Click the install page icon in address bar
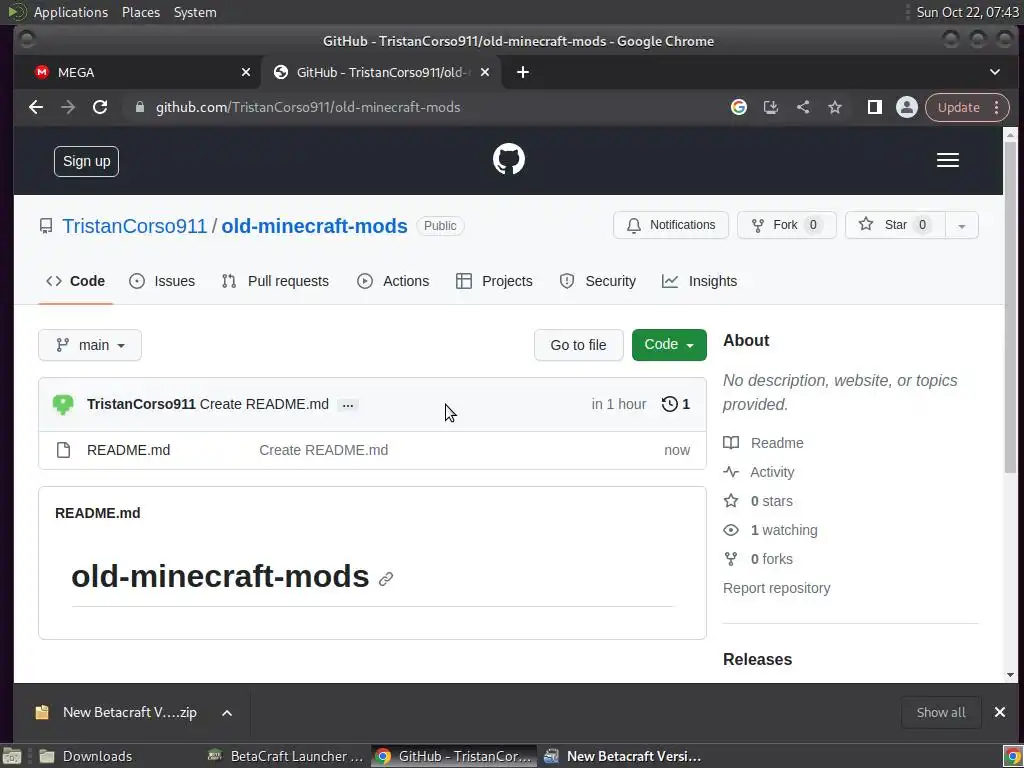This screenshot has width=1024, height=768. pyautogui.click(x=771, y=107)
